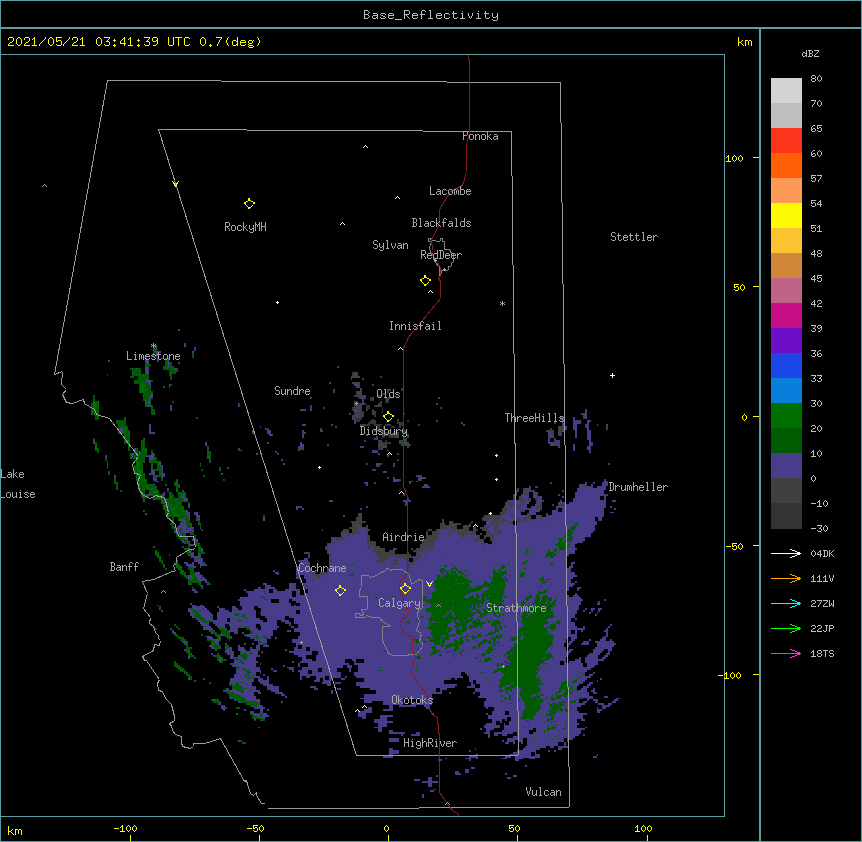The image size is (862, 842).
Task: Click the Ponoka label
Action: [x=480, y=136]
